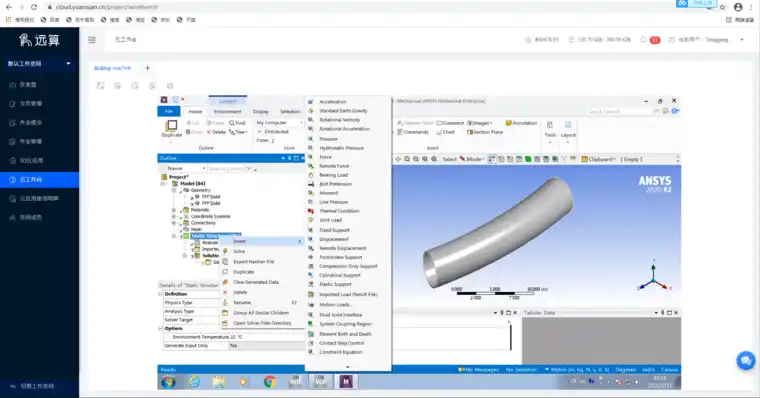Click the Section Plane ribbon icon
This screenshot has width=760, height=398.
[485, 132]
